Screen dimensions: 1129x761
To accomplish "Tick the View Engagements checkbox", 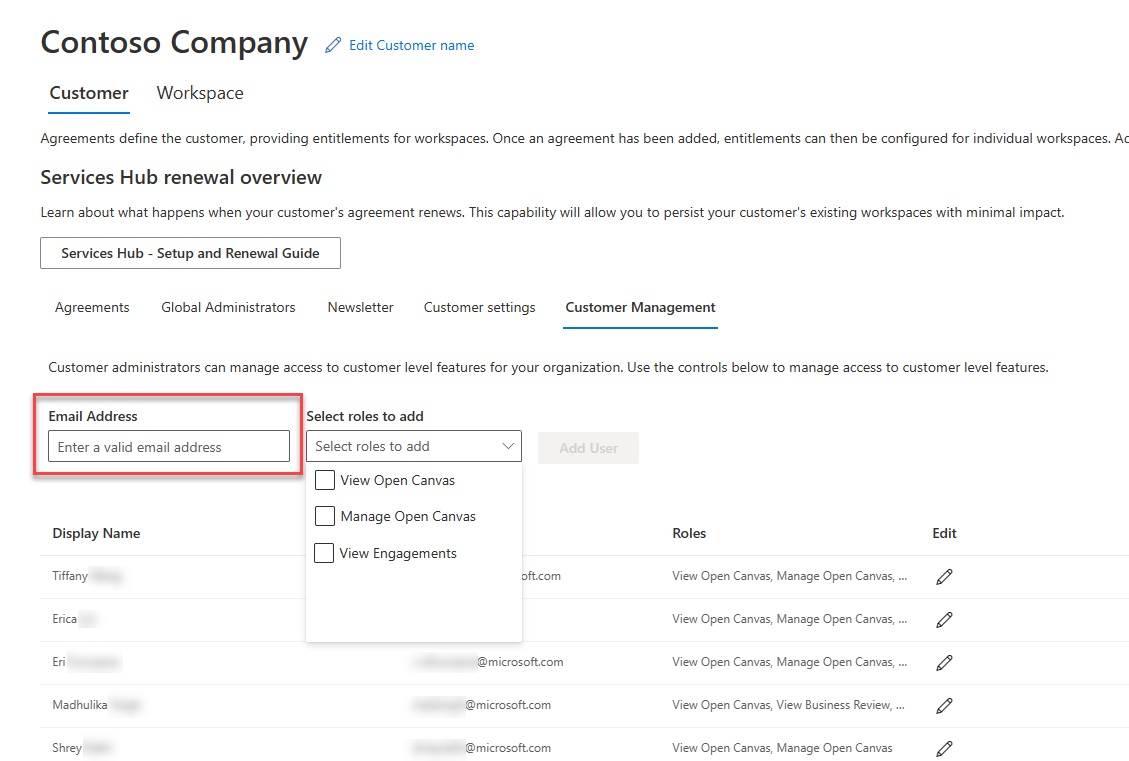I will (x=325, y=553).
